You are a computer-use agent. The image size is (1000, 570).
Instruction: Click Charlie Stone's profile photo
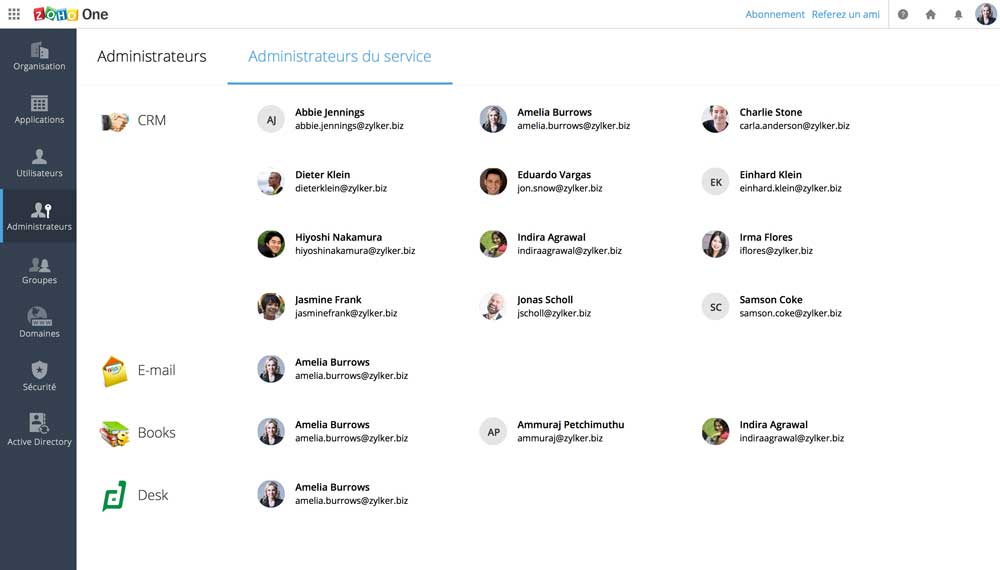point(716,119)
